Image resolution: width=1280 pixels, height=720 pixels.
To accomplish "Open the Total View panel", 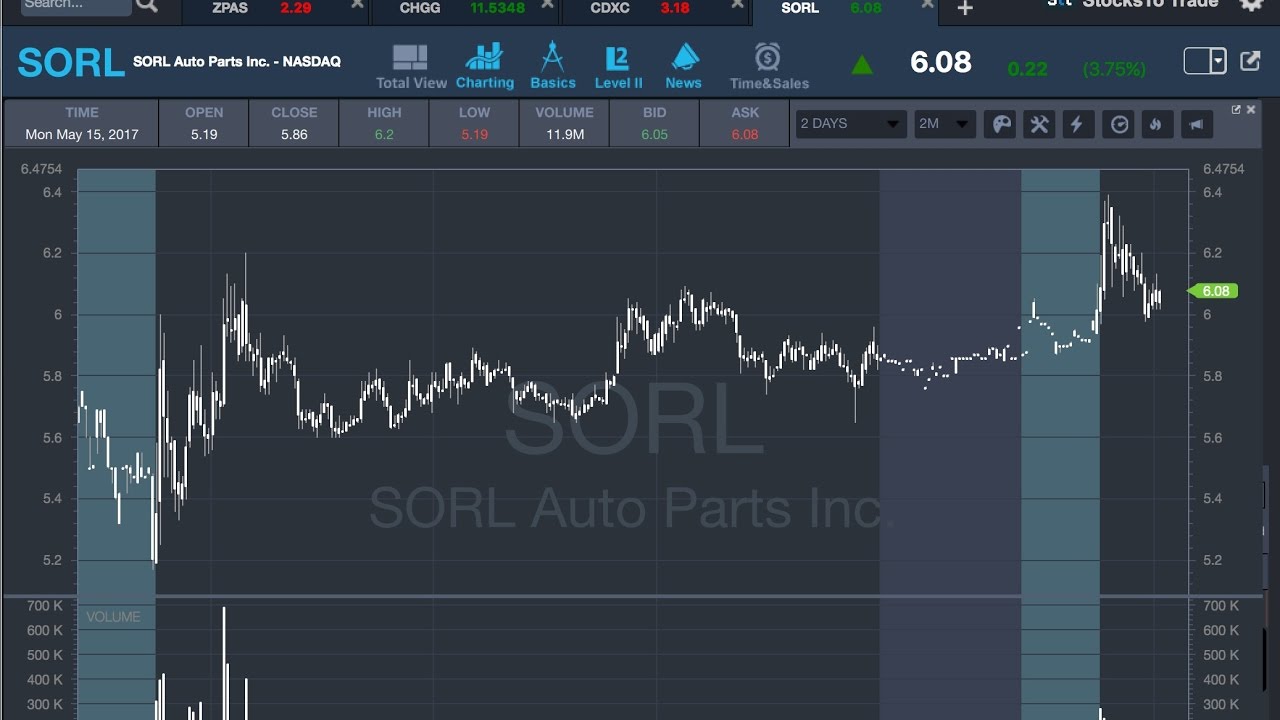I will point(411,67).
